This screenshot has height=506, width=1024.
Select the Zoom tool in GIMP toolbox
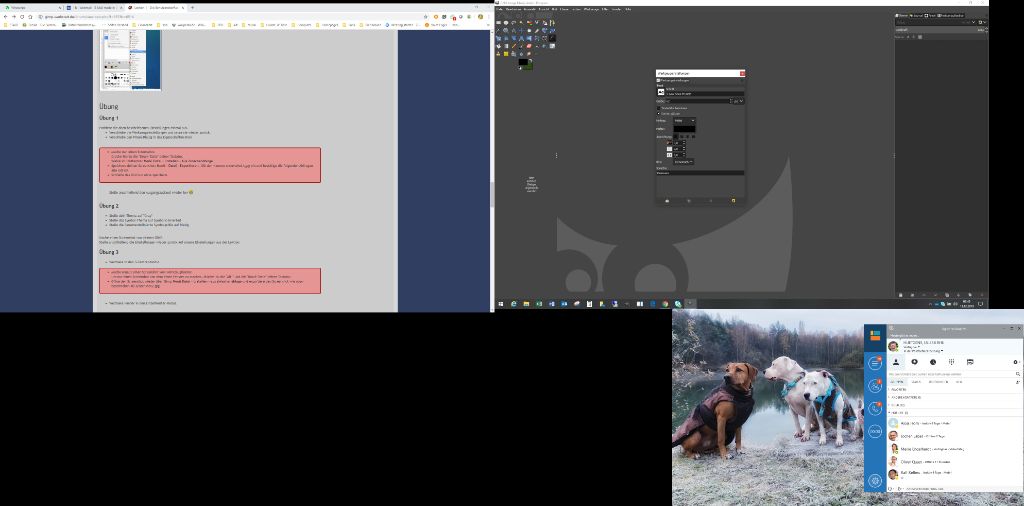point(506,30)
